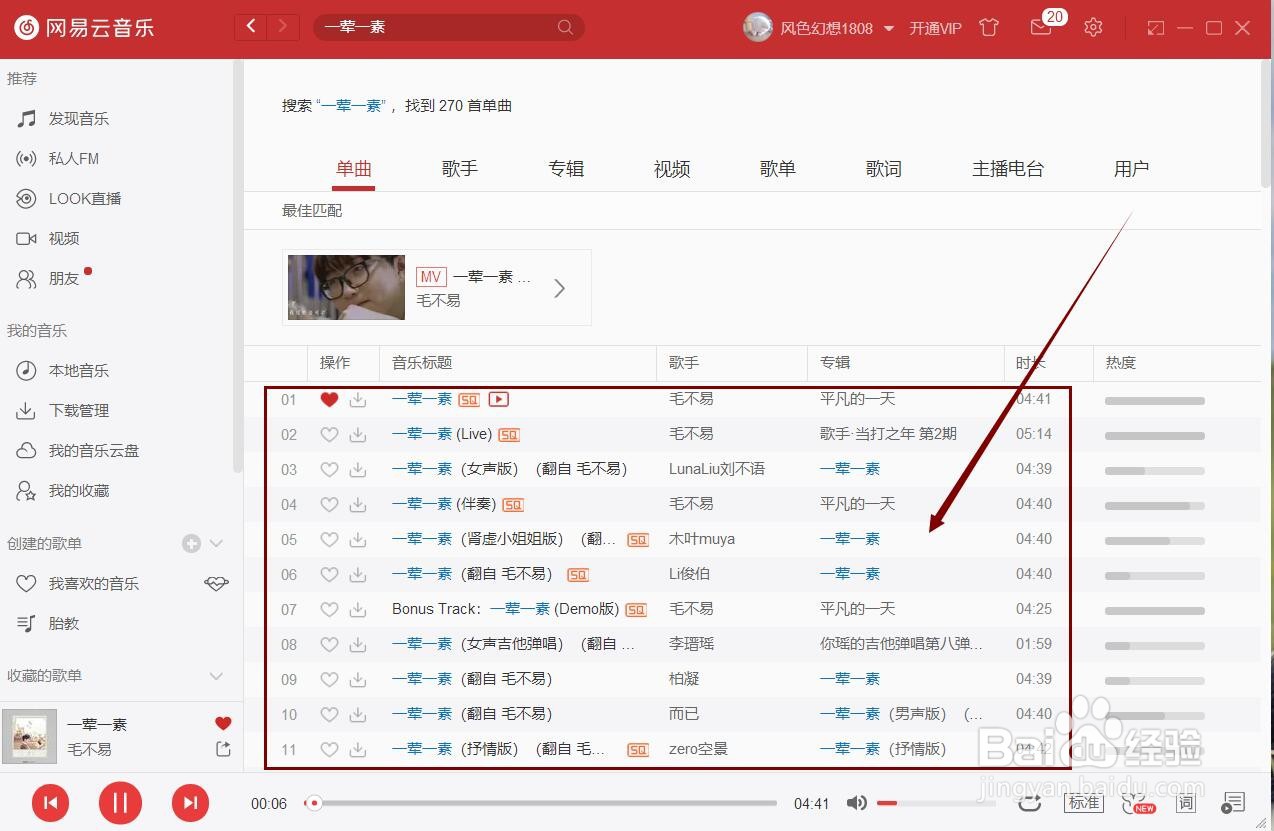Click the search magnifier icon

(x=566, y=27)
